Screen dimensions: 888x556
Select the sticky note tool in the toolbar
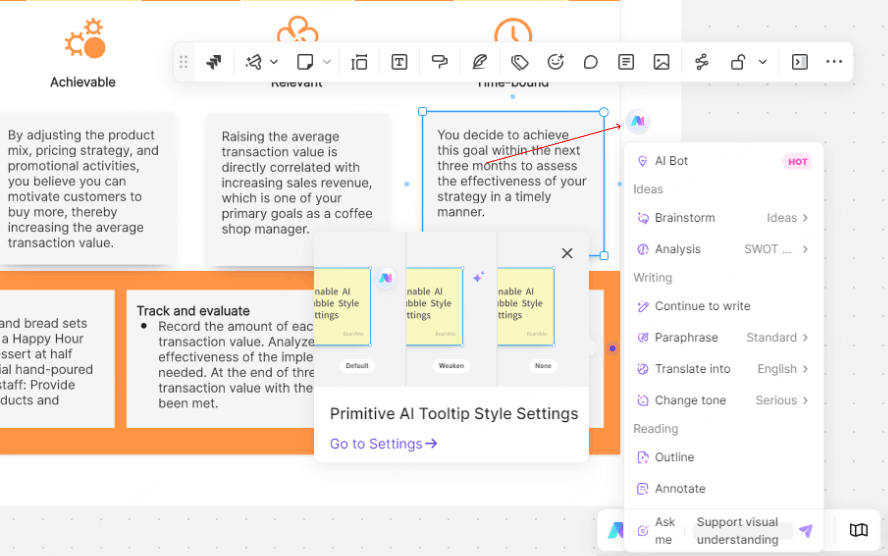coord(305,62)
